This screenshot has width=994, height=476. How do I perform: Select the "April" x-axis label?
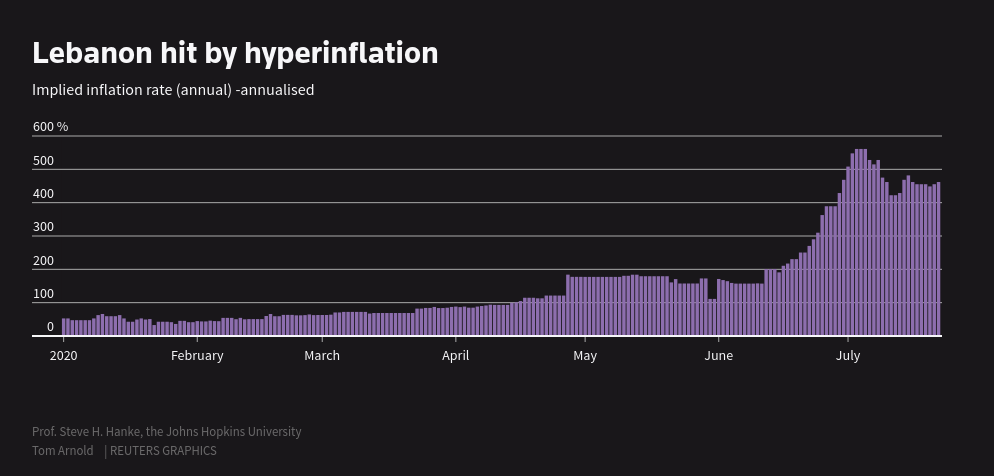coord(455,355)
